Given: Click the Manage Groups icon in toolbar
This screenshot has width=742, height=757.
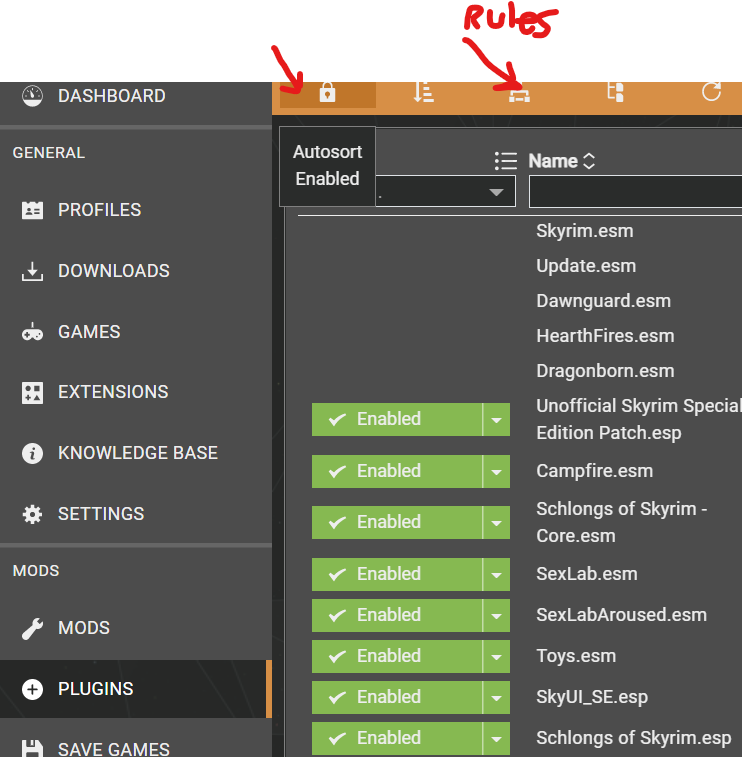Looking at the screenshot, I should point(616,92).
